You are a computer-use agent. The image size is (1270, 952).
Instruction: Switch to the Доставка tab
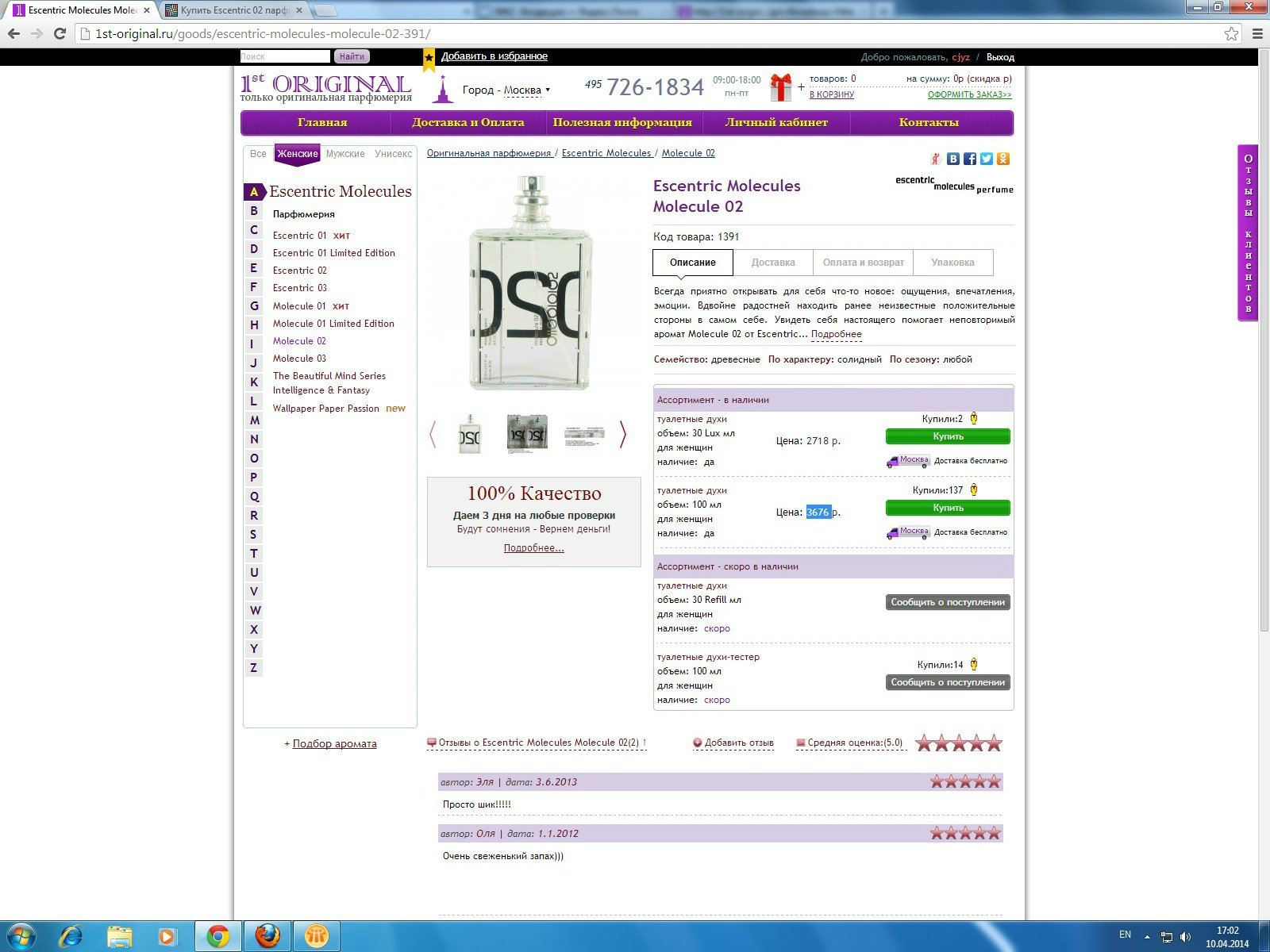772,263
